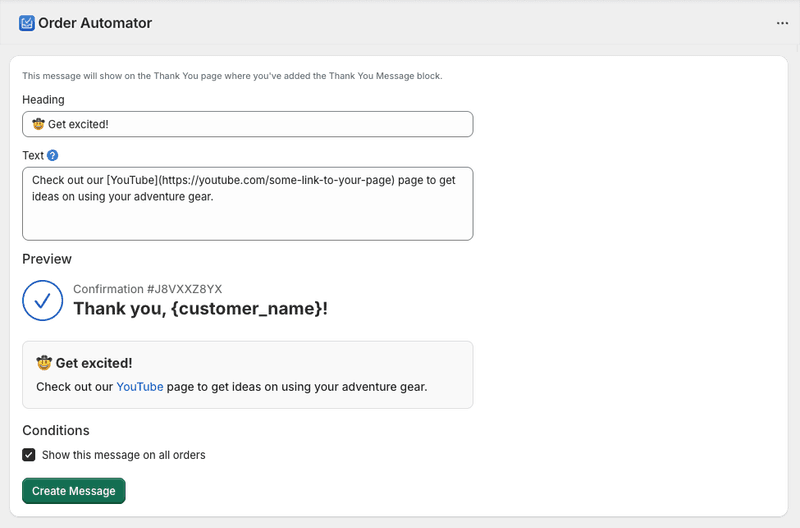
Task: Click the Preview section label
Action: pos(47,259)
